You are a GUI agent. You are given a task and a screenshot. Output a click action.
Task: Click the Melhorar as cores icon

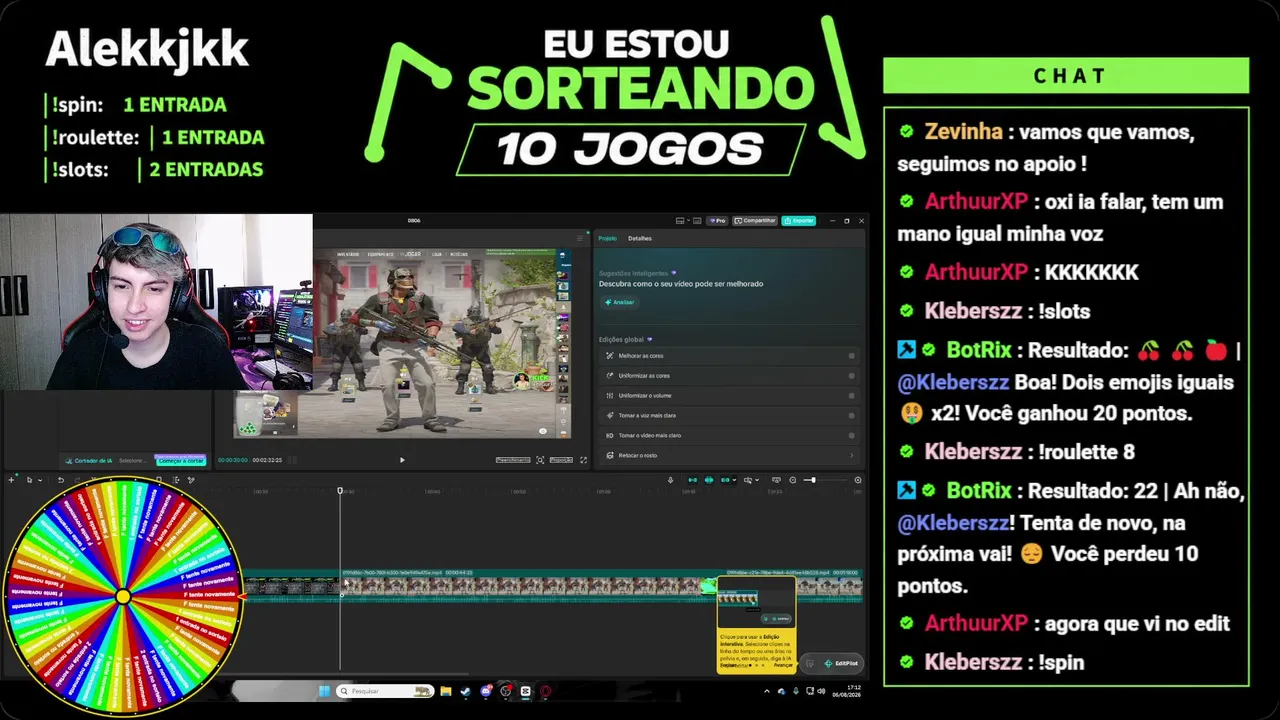tap(609, 355)
